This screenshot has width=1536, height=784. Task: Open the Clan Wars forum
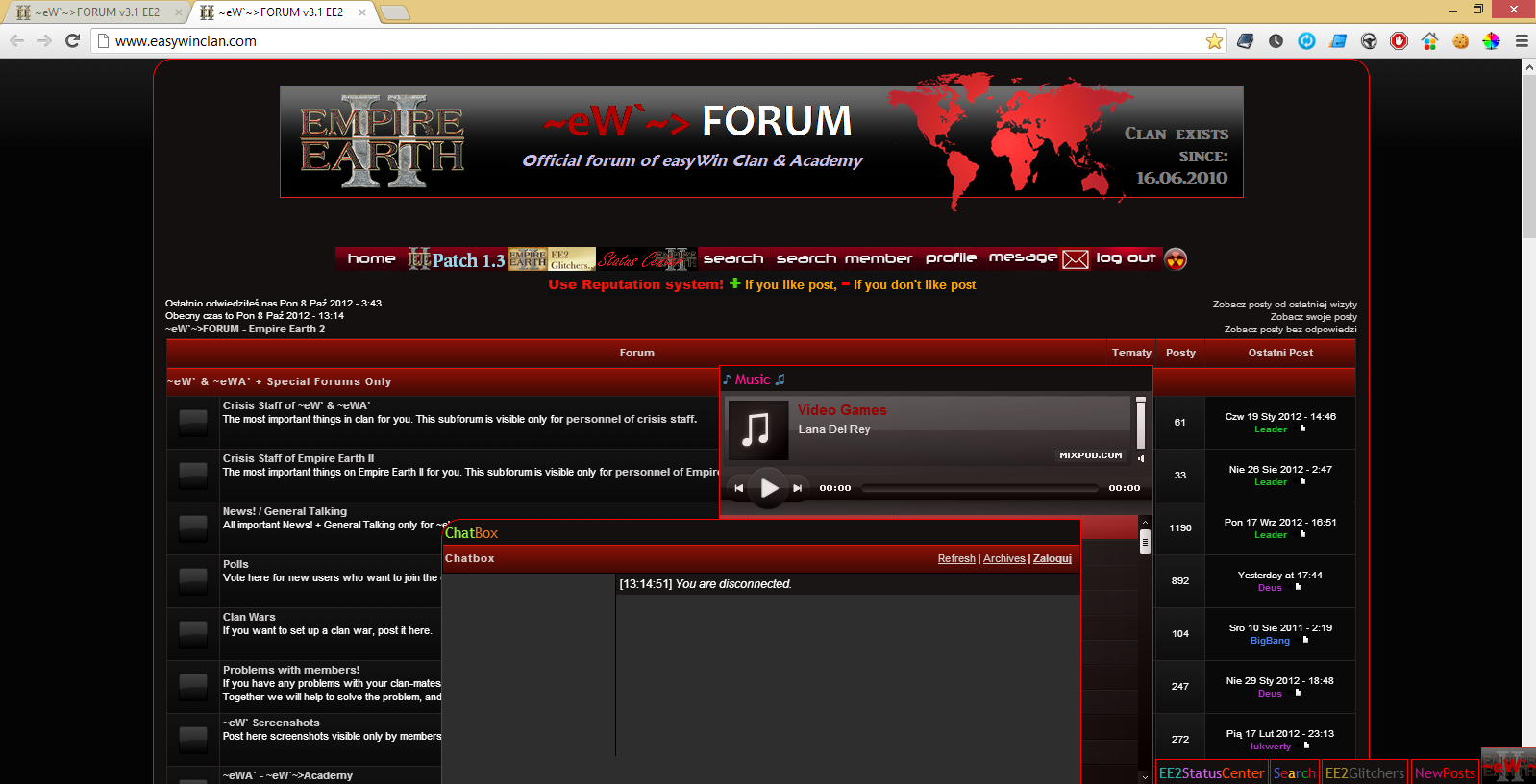[249, 617]
